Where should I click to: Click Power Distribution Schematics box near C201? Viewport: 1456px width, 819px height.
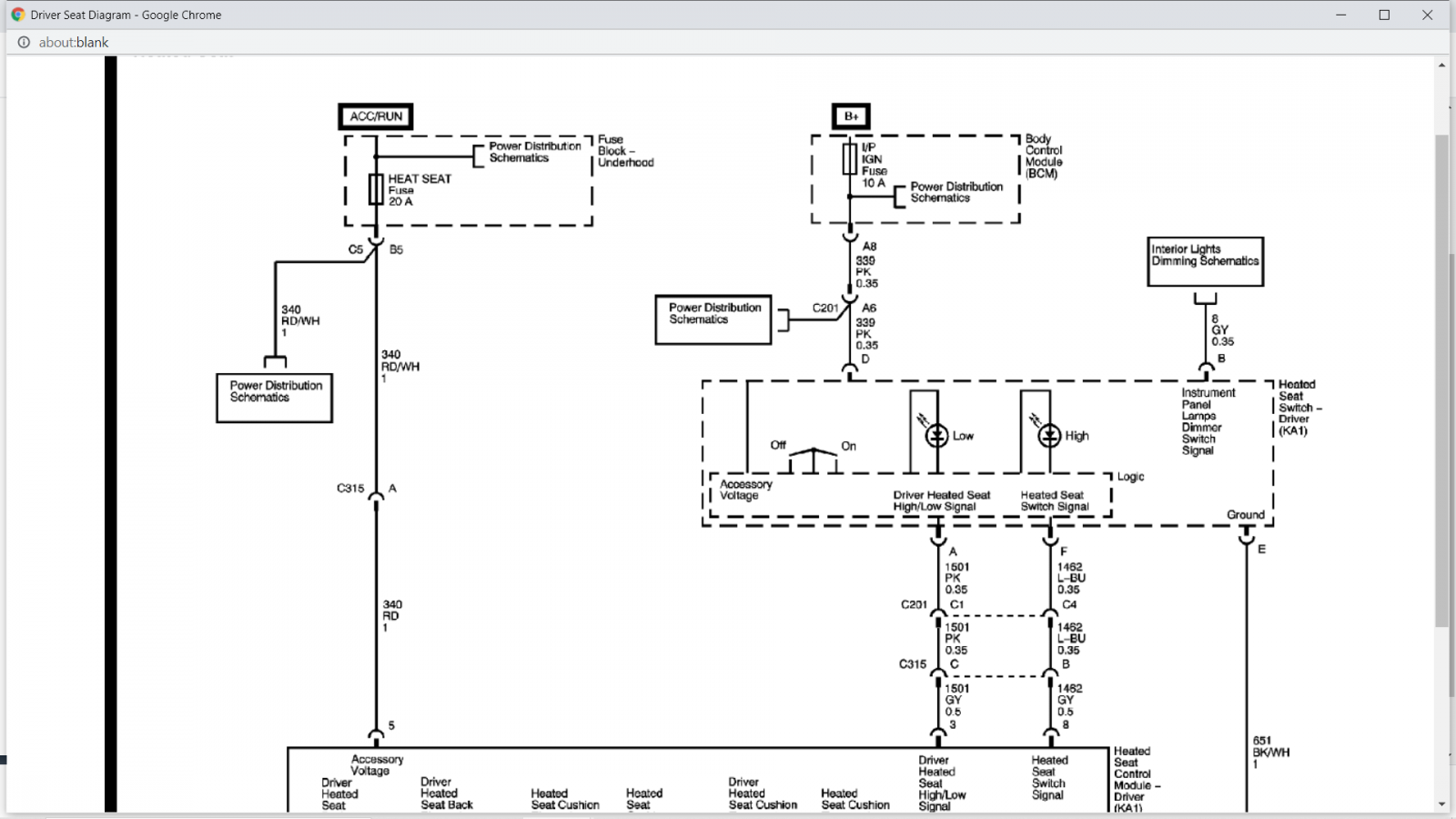713,319
